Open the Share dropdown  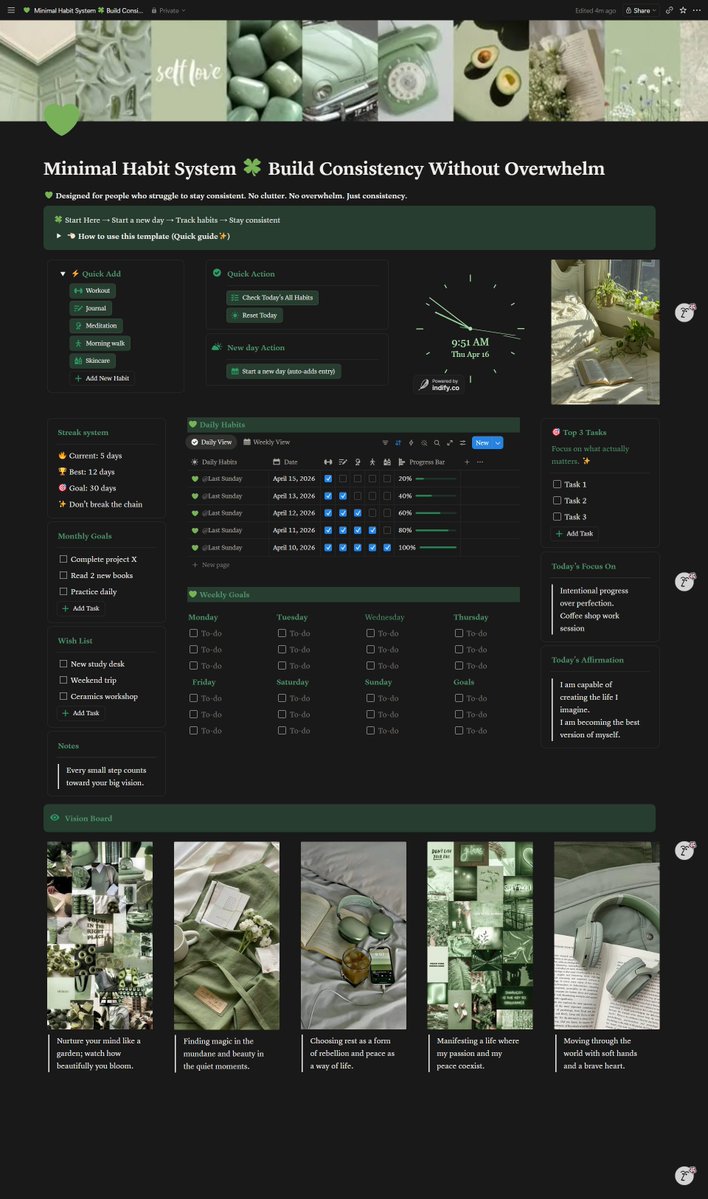(x=641, y=10)
